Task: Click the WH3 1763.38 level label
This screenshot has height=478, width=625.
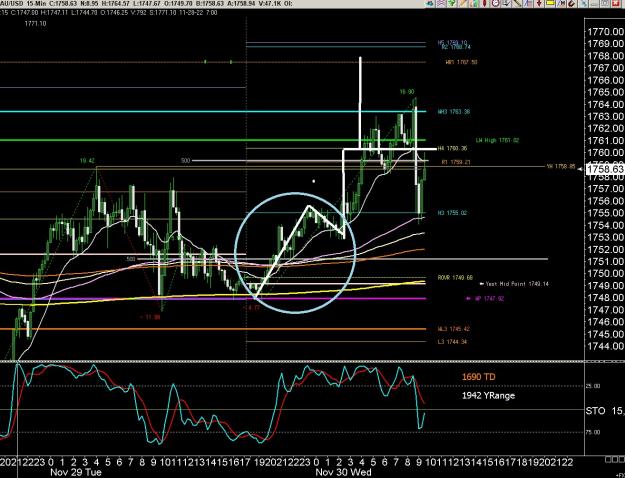Action: (x=454, y=112)
